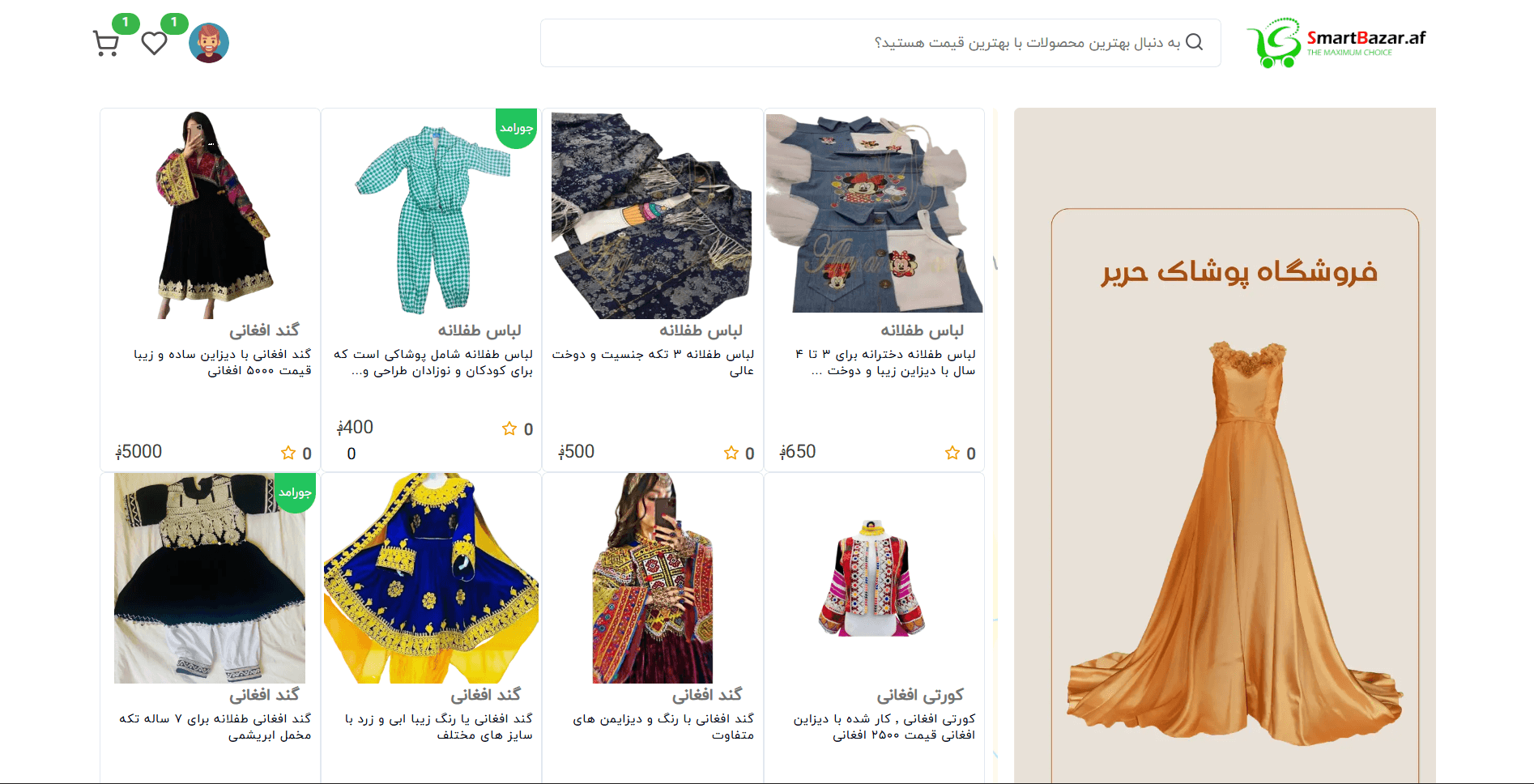The width and height of the screenshot is (1534, 784).
Task: Click the rating star on the 5000 Afghani dress
Action: tap(288, 453)
